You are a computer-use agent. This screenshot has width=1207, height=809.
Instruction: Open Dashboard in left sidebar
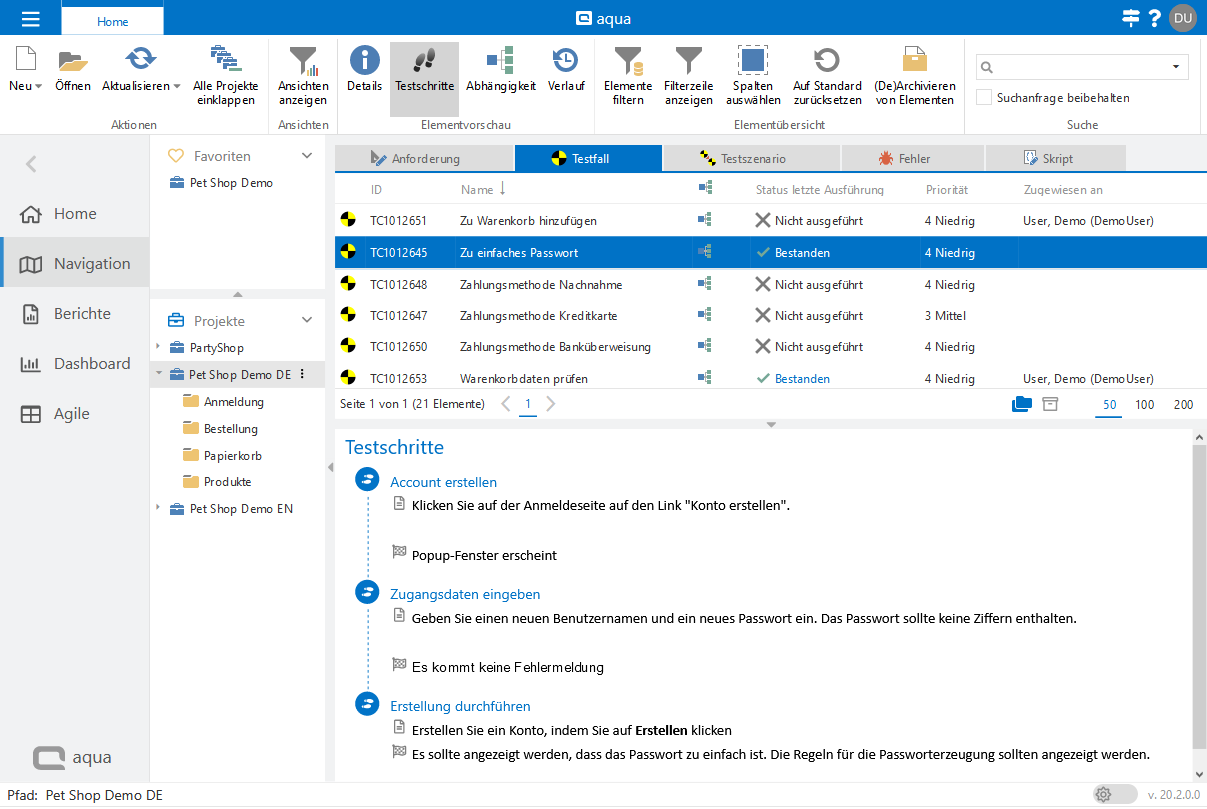pyautogui.click(x=91, y=364)
